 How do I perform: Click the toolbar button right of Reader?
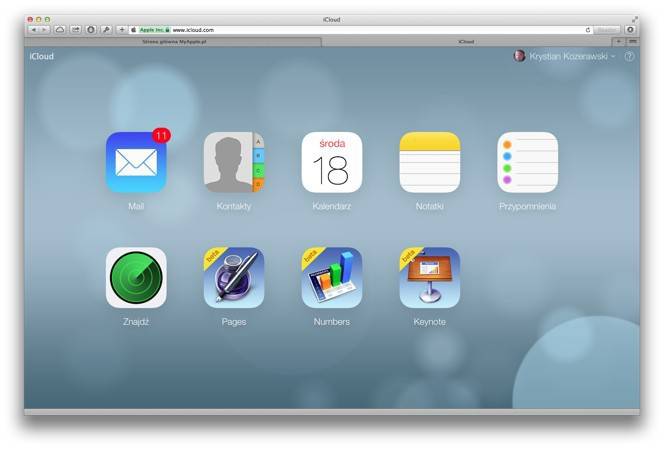(630, 30)
